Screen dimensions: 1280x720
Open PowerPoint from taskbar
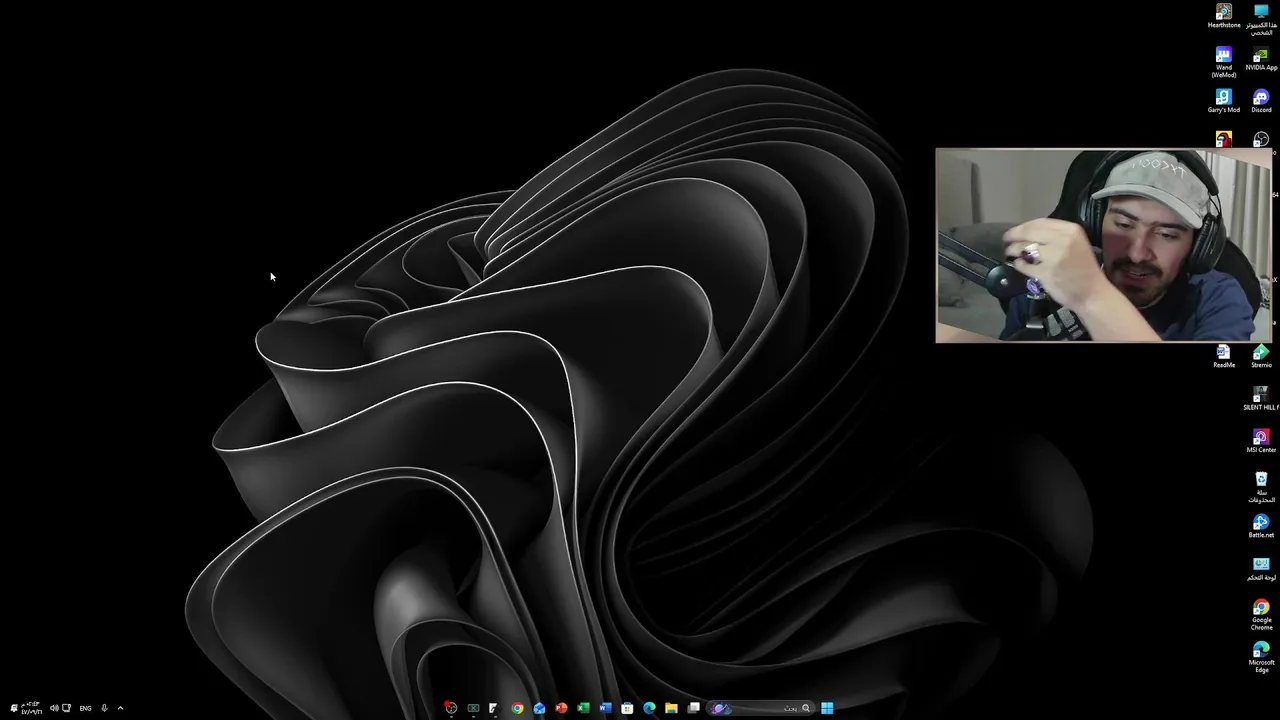(561, 708)
